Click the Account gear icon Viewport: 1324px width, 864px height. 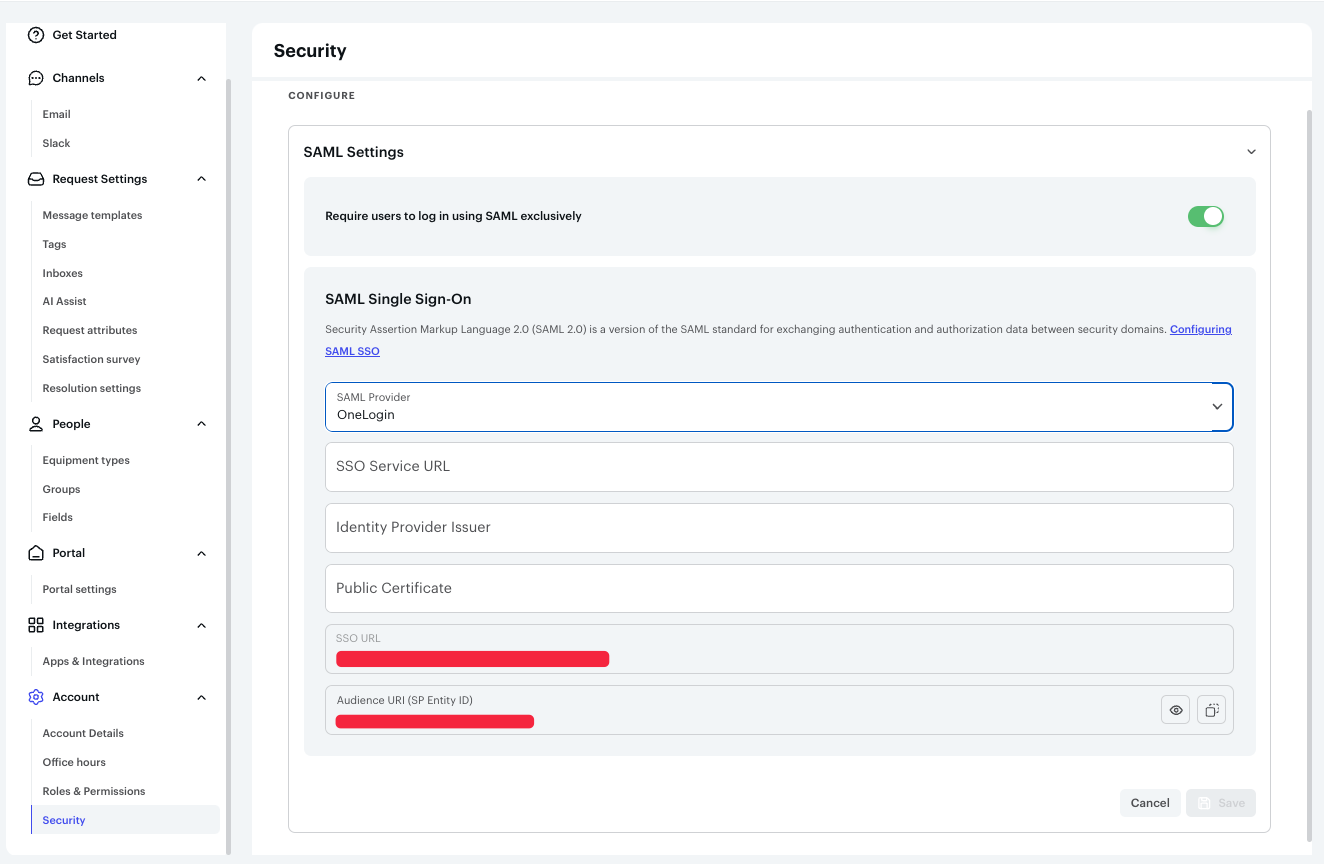pos(36,696)
